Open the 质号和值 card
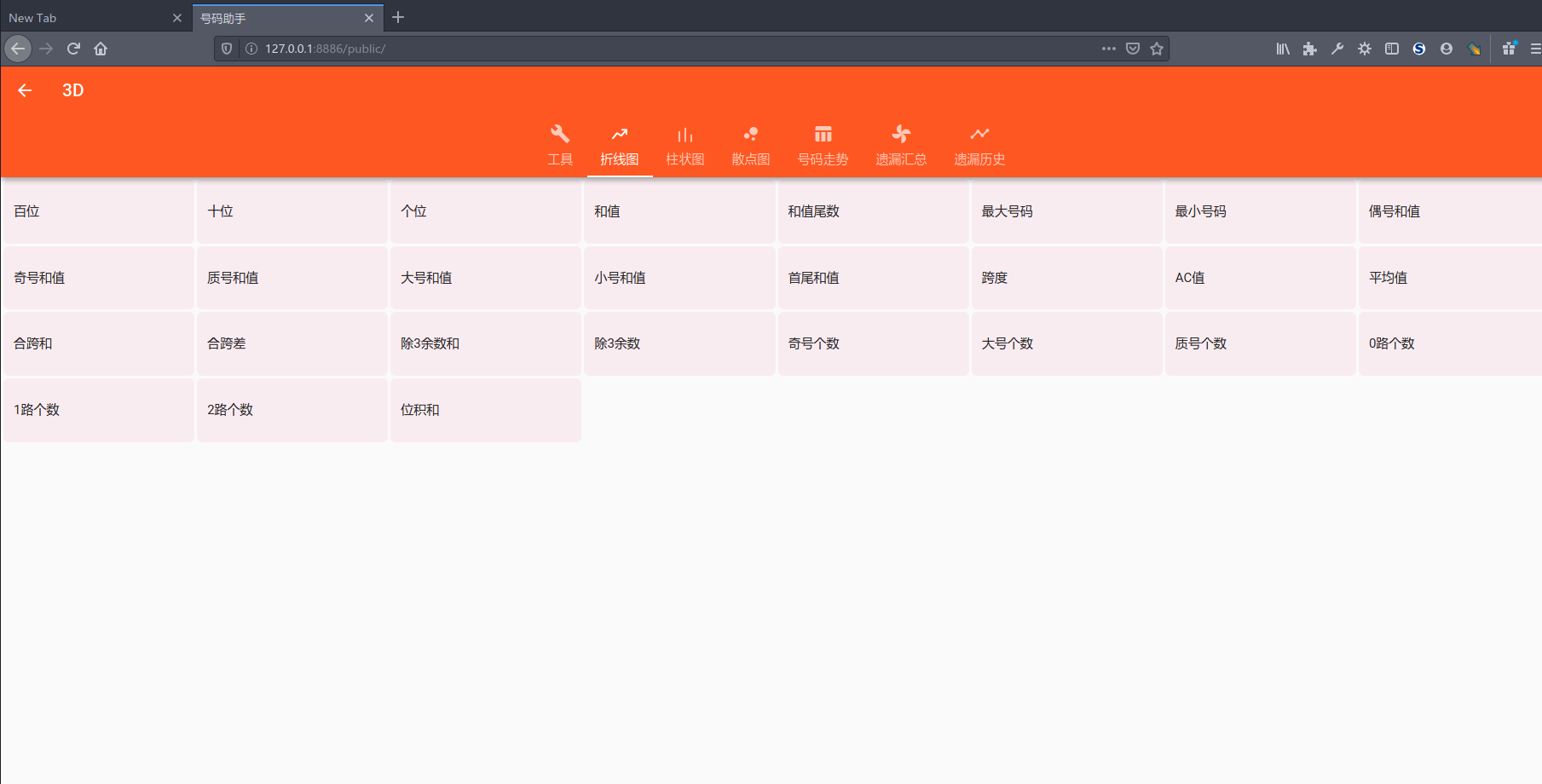 [292, 278]
